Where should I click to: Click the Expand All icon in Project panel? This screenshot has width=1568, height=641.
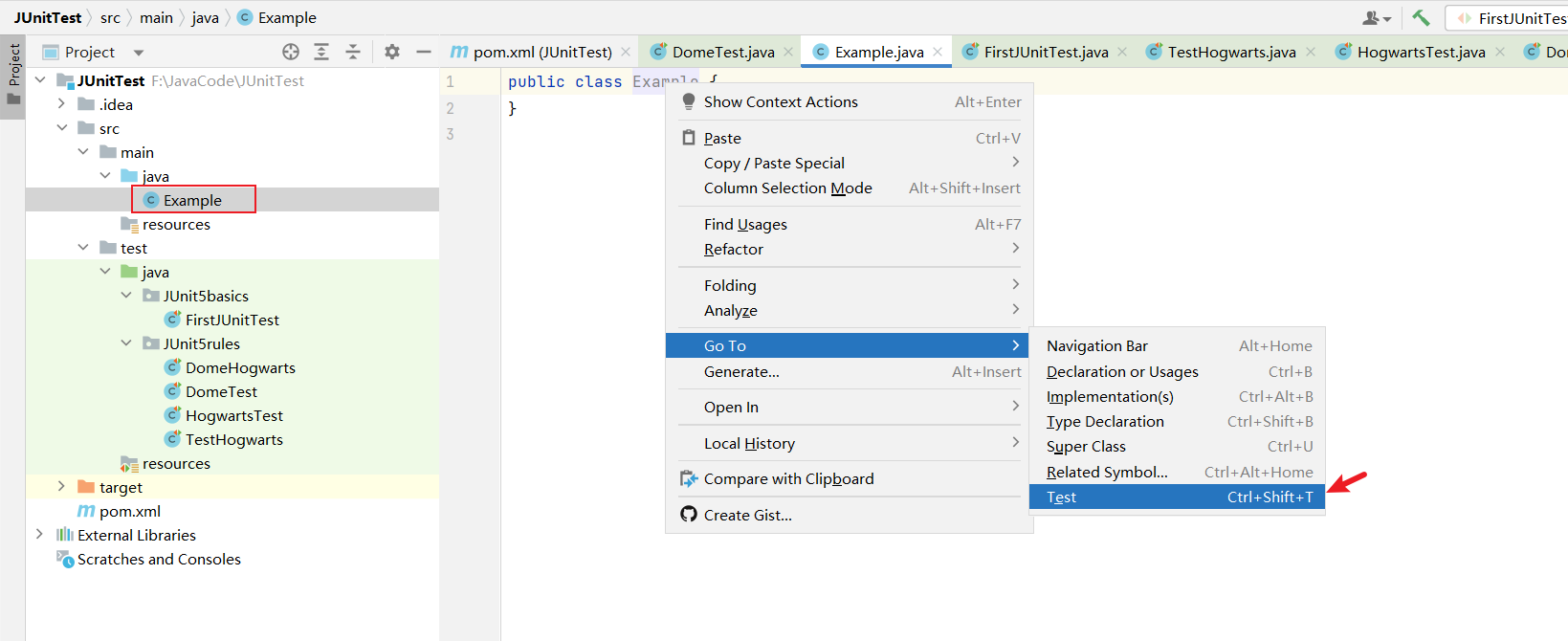321,52
